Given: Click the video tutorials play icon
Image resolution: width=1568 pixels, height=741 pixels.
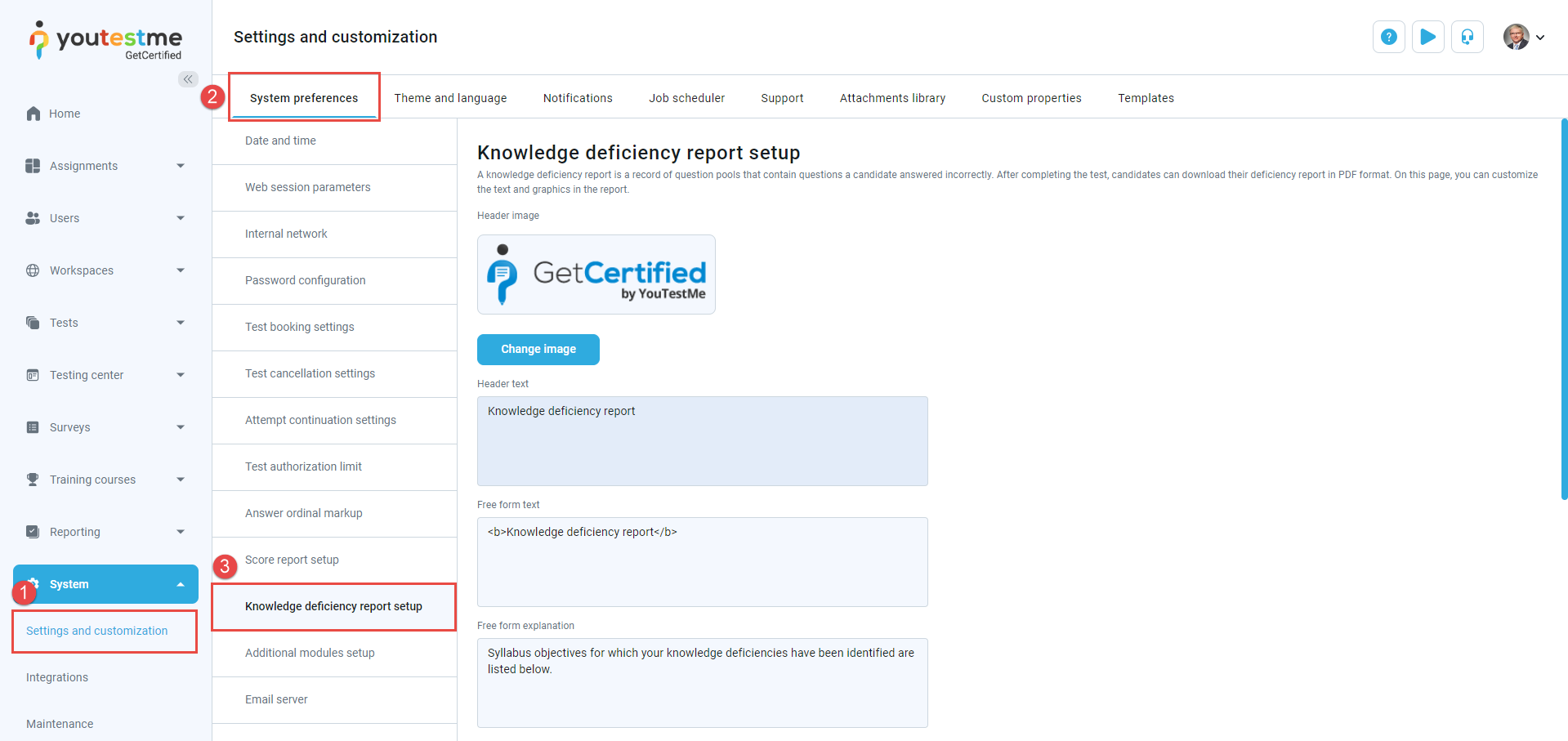Looking at the screenshot, I should (x=1427, y=37).
